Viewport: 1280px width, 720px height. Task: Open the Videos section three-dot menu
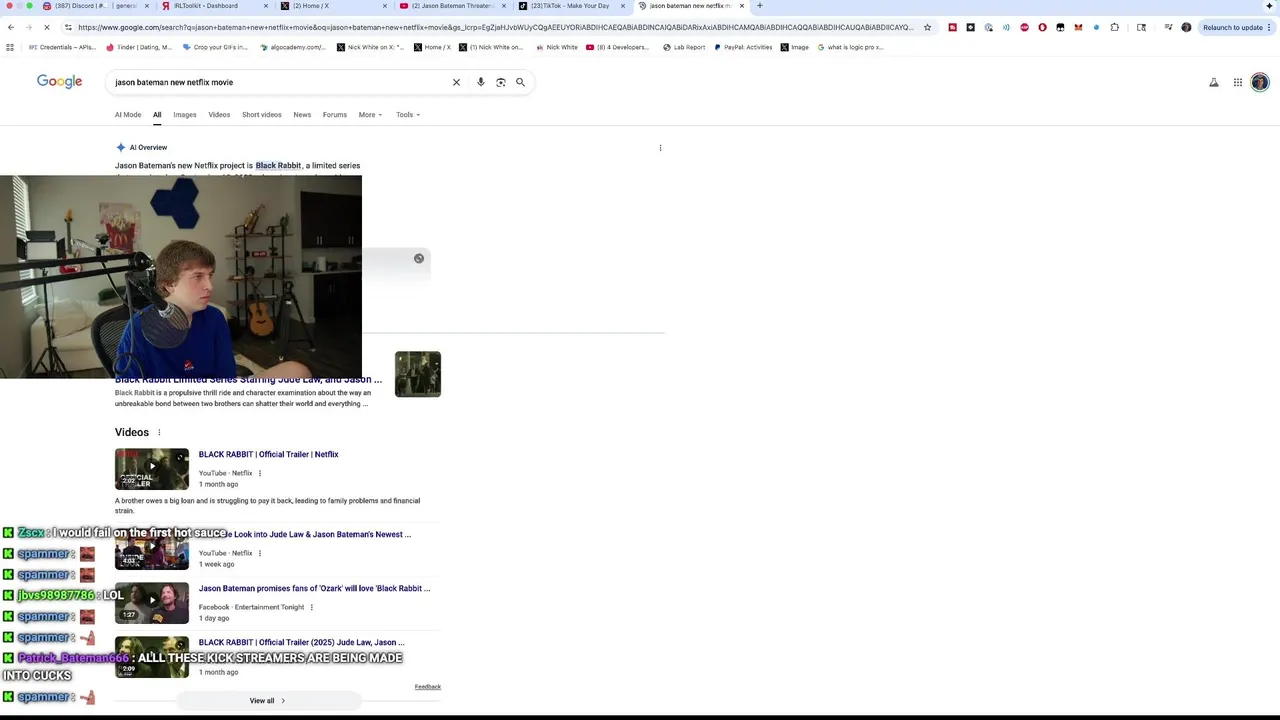pyautogui.click(x=159, y=432)
